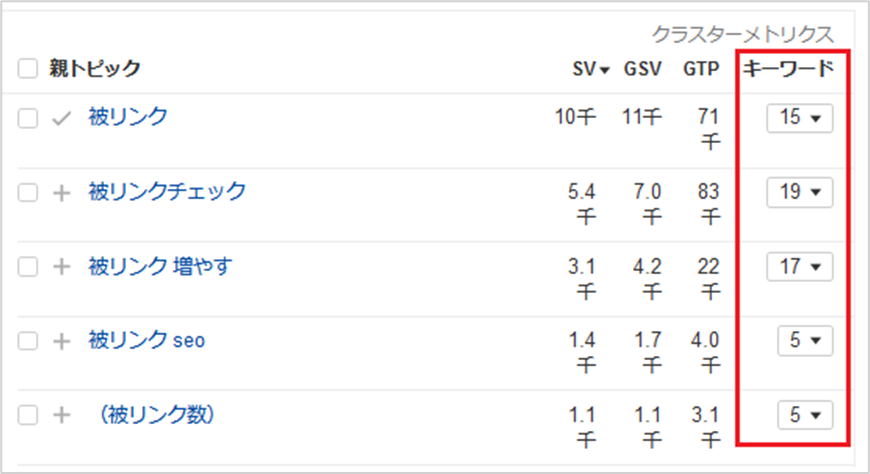Tick checkbox for 被リンク 増やす row
870x474 pixels.
click(28, 266)
